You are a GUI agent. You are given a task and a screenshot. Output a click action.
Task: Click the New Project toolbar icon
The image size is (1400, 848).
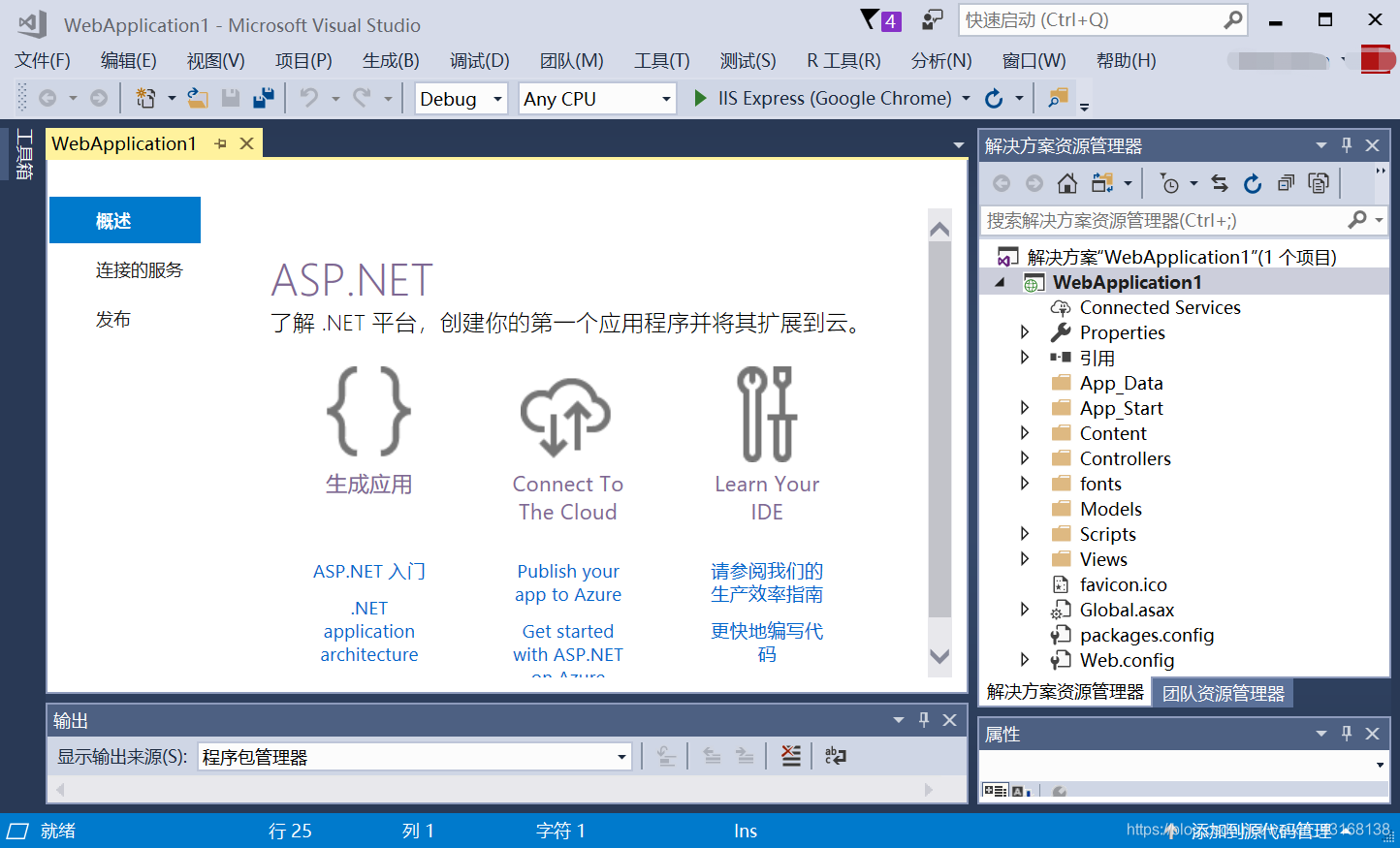[145, 98]
